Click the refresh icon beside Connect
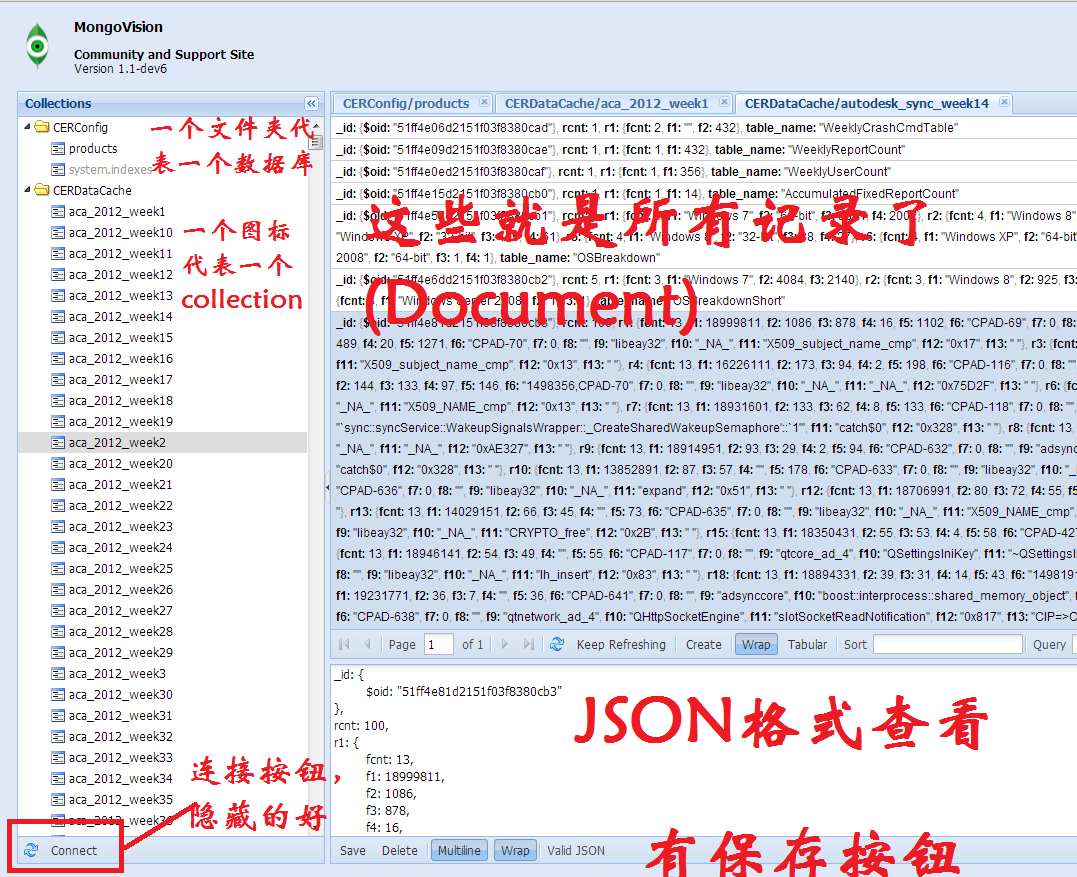Screen dimensions: 1077x877 click(31, 850)
